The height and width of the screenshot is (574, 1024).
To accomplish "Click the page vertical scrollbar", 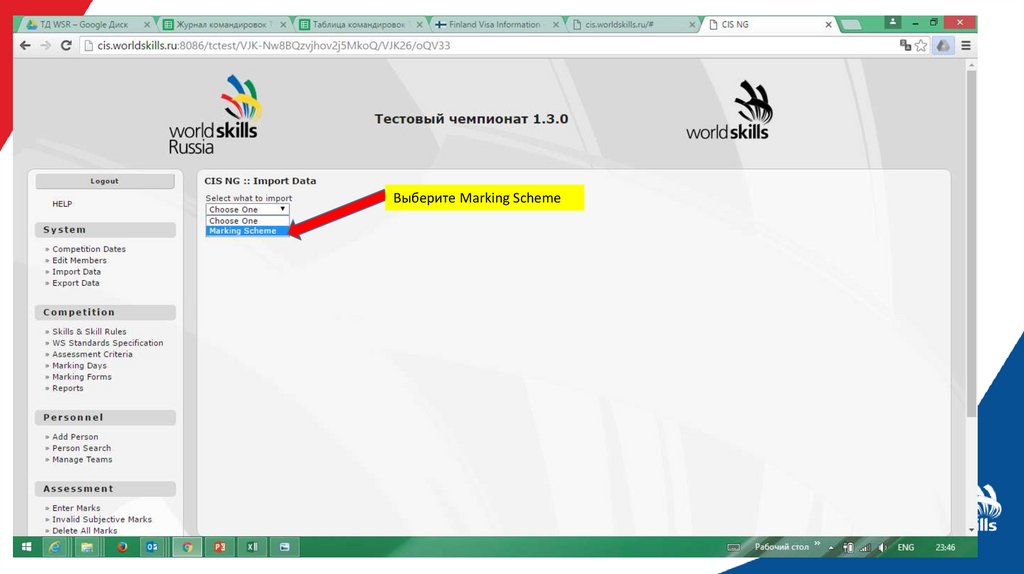I will coord(972,246).
